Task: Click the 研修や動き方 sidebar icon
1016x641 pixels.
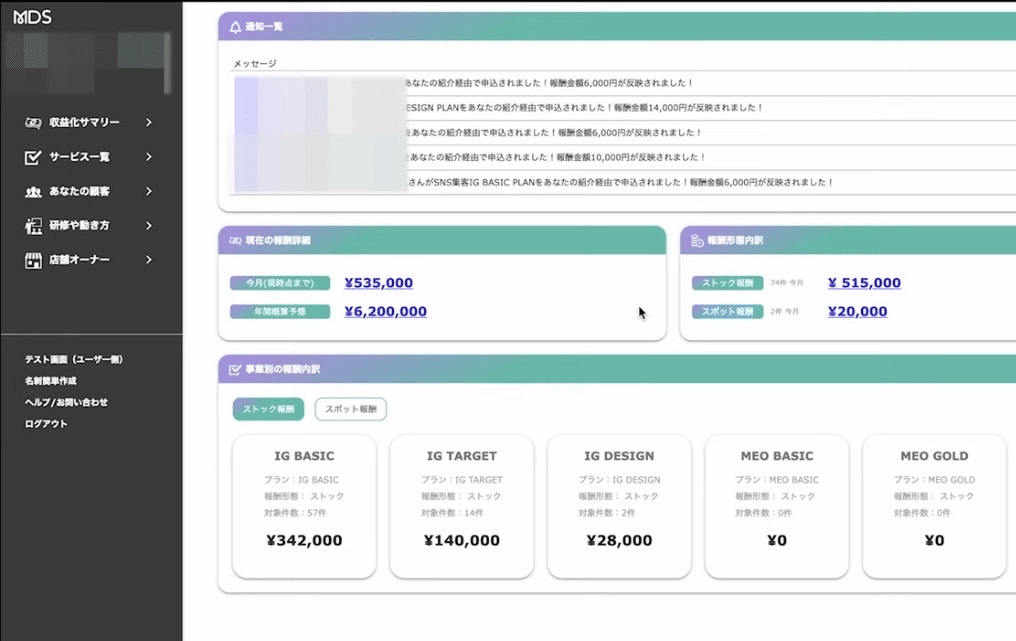Action: coord(33,225)
